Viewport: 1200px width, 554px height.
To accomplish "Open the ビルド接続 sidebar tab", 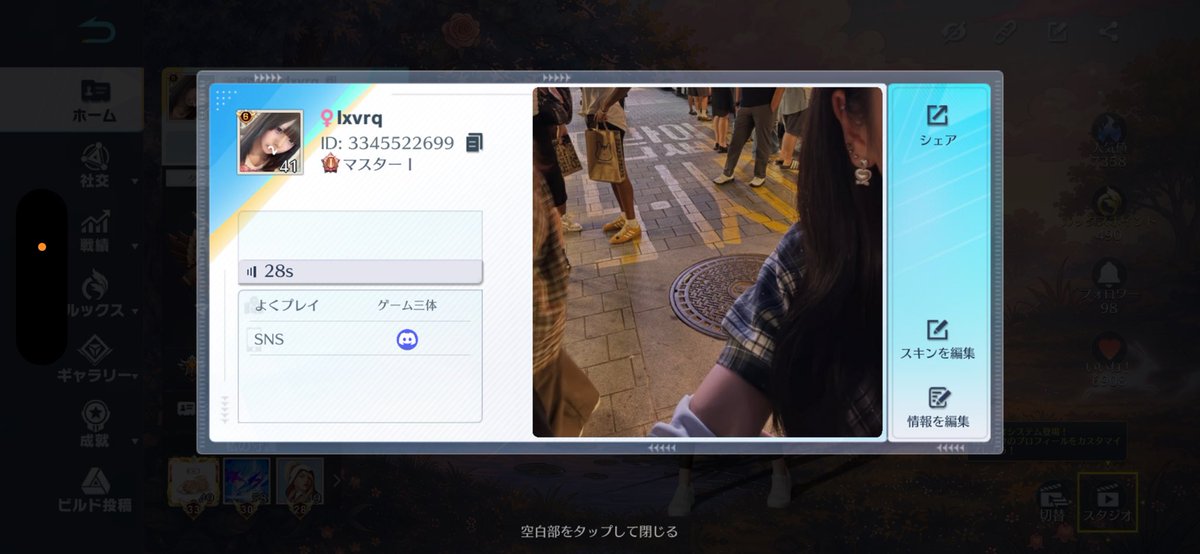I will coord(94,490).
